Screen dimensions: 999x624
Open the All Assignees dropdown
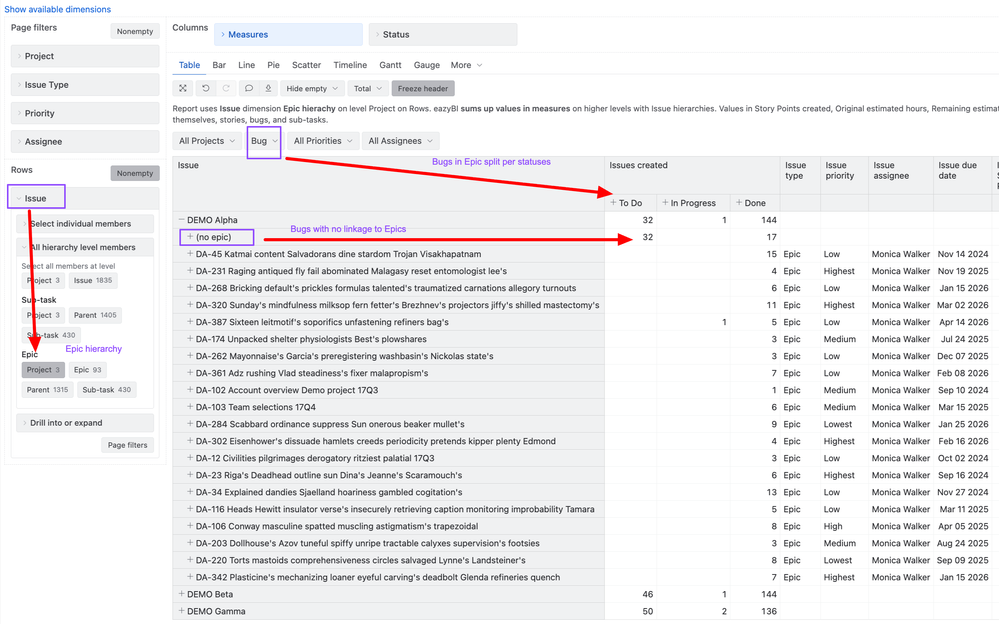pyautogui.click(x=401, y=141)
